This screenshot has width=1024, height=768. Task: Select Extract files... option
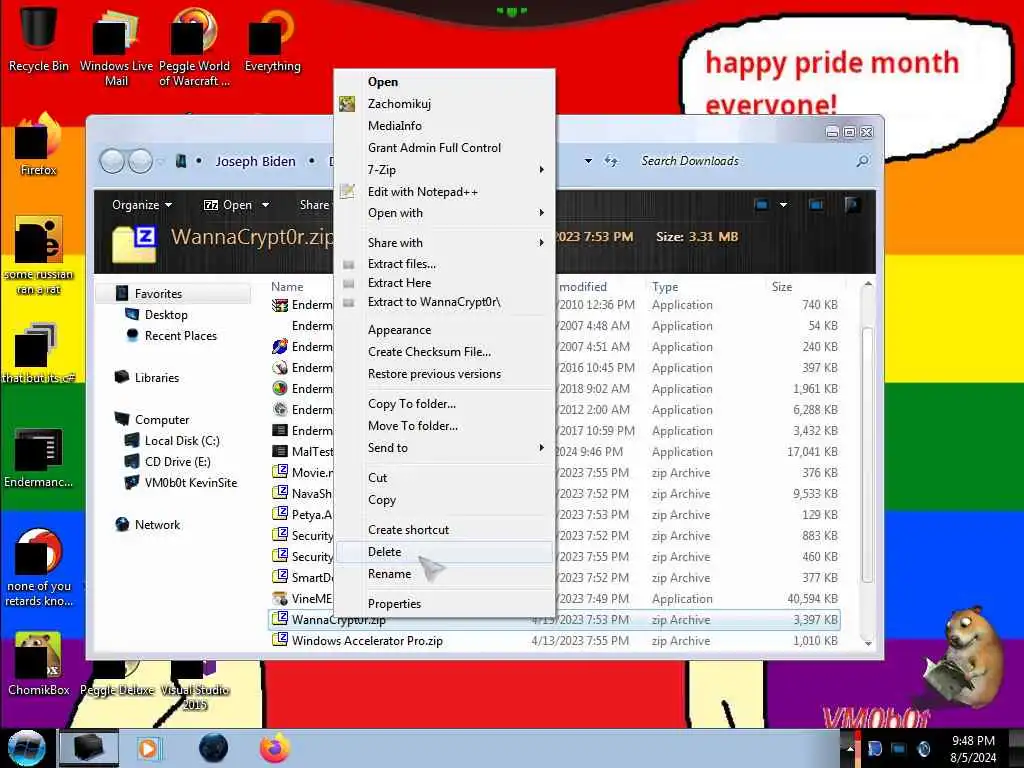coord(444,264)
